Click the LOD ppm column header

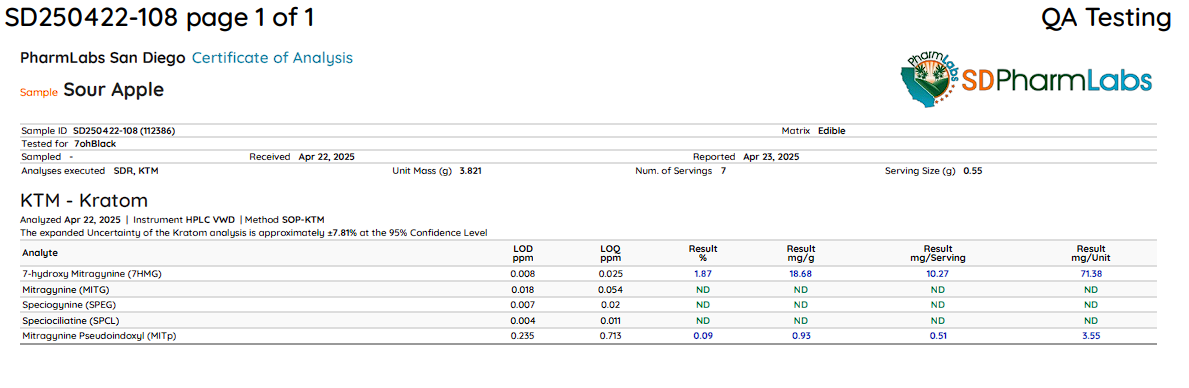[x=522, y=253]
